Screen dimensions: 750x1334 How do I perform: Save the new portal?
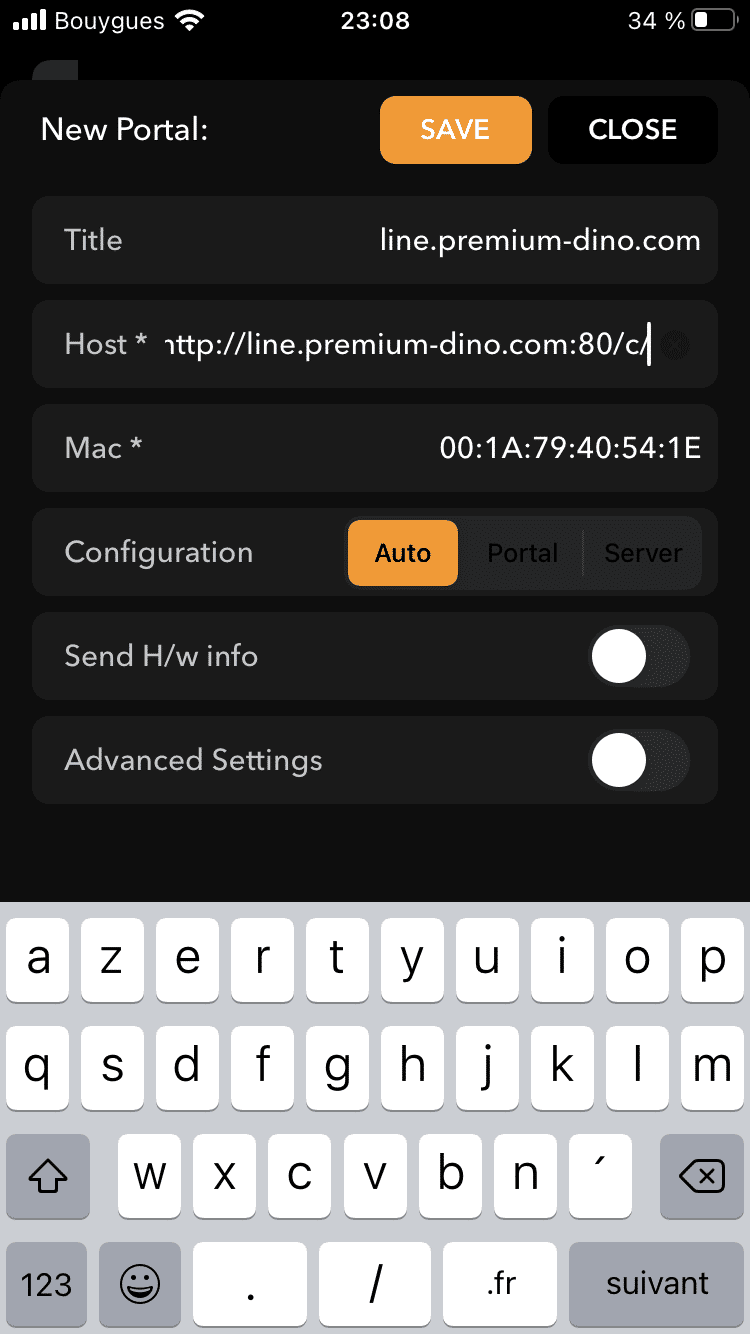pos(455,130)
